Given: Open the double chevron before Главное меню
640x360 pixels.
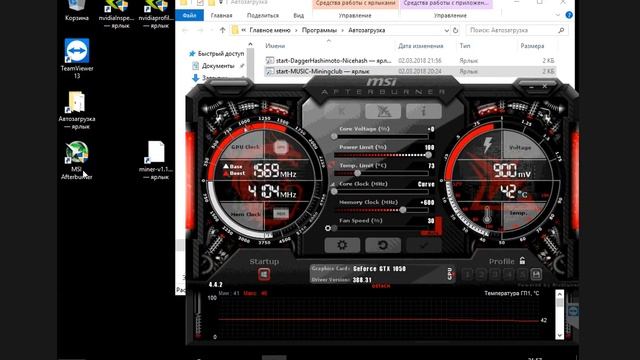Looking at the screenshot, I should (244, 30).
